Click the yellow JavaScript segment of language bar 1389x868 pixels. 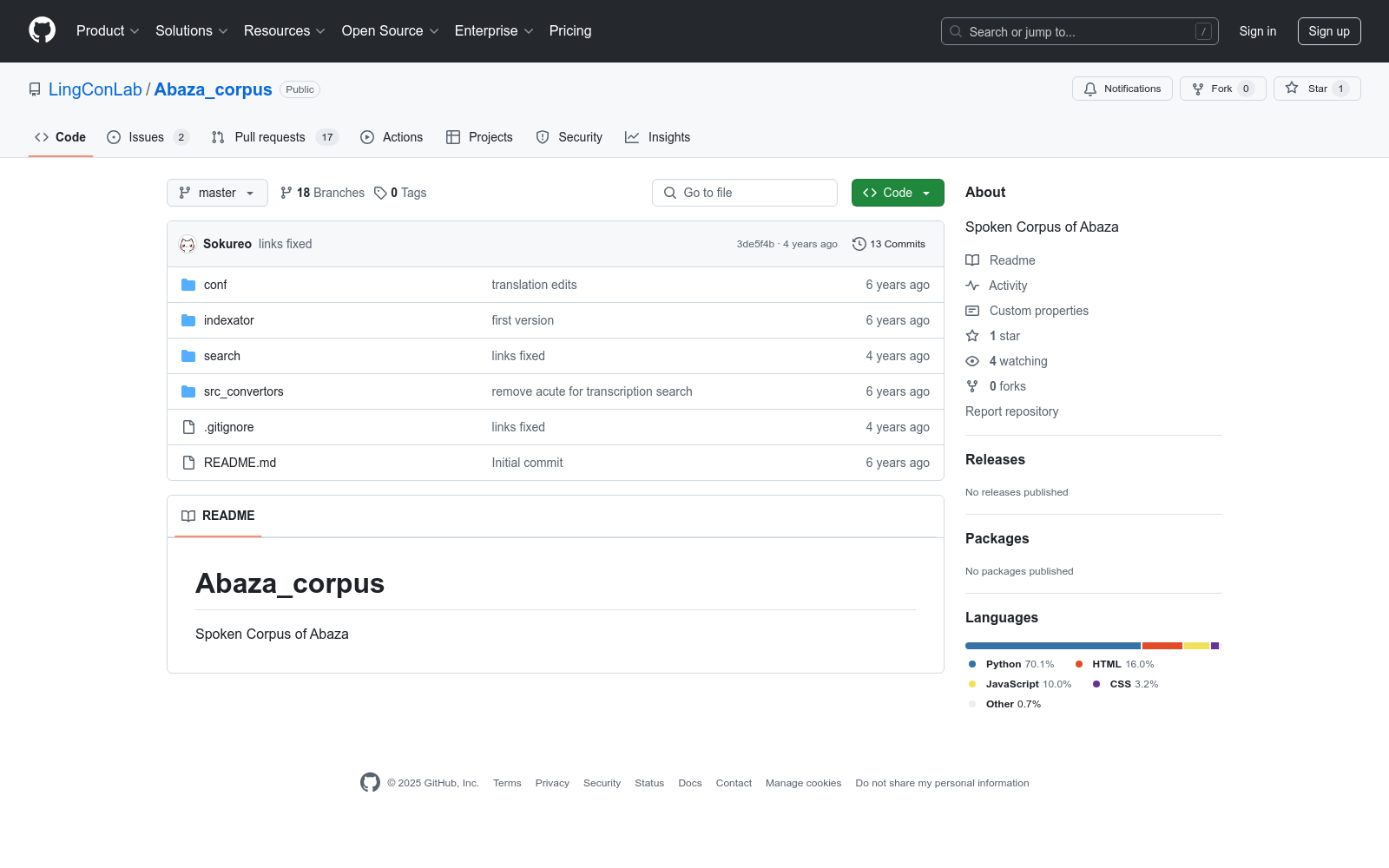[x=1196, y=646]
